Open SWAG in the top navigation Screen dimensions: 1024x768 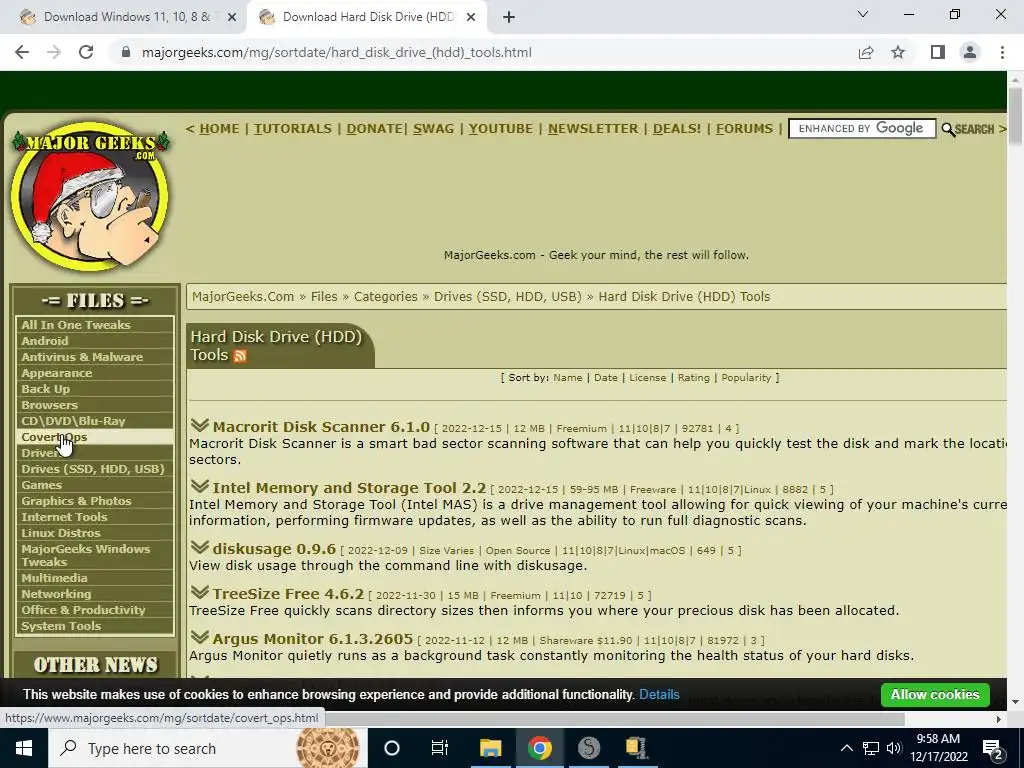coord(434,129)
